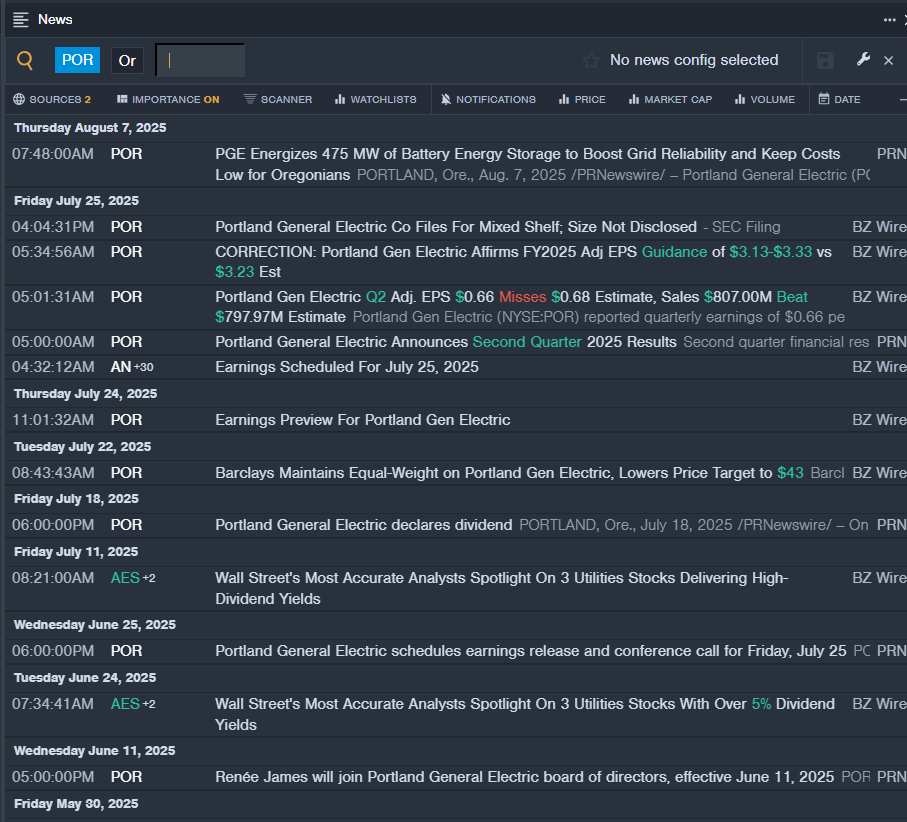The image size is (907, 822).
Task: Open the Sources 2 filter
Action: 52,99
